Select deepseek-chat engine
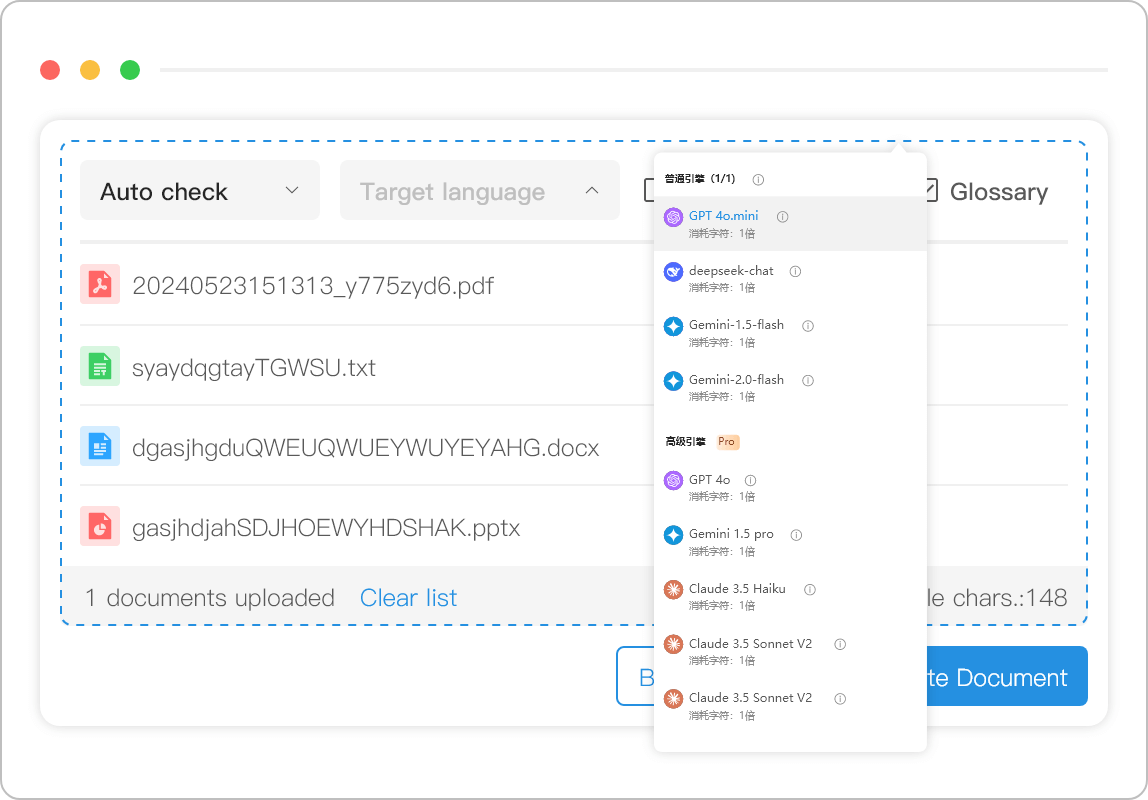1148x800 pixels. [x=790, y=278]
